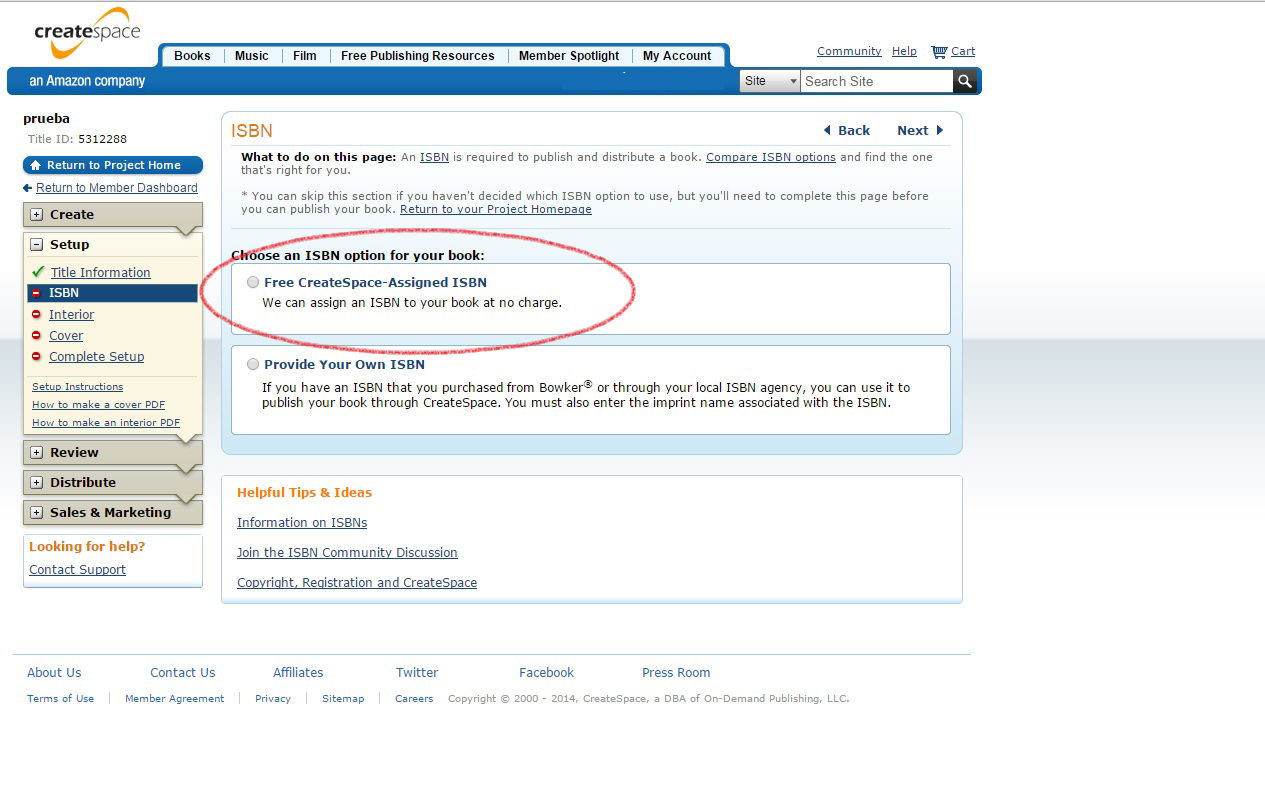The width and height of the screenshot is (1265, 797).
Task: Click the Contact Support link
Action: click(77, 570)
